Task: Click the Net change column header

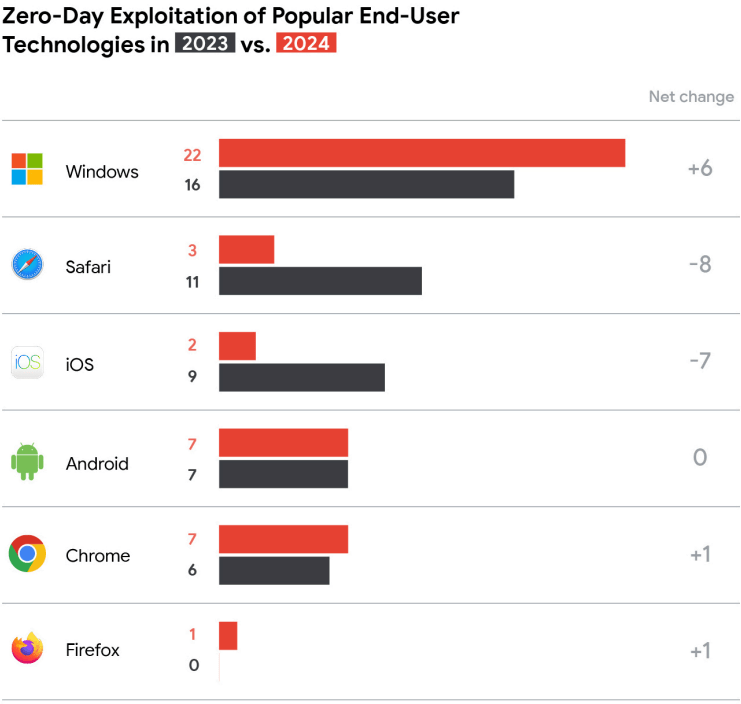Action: pos(691,97)
